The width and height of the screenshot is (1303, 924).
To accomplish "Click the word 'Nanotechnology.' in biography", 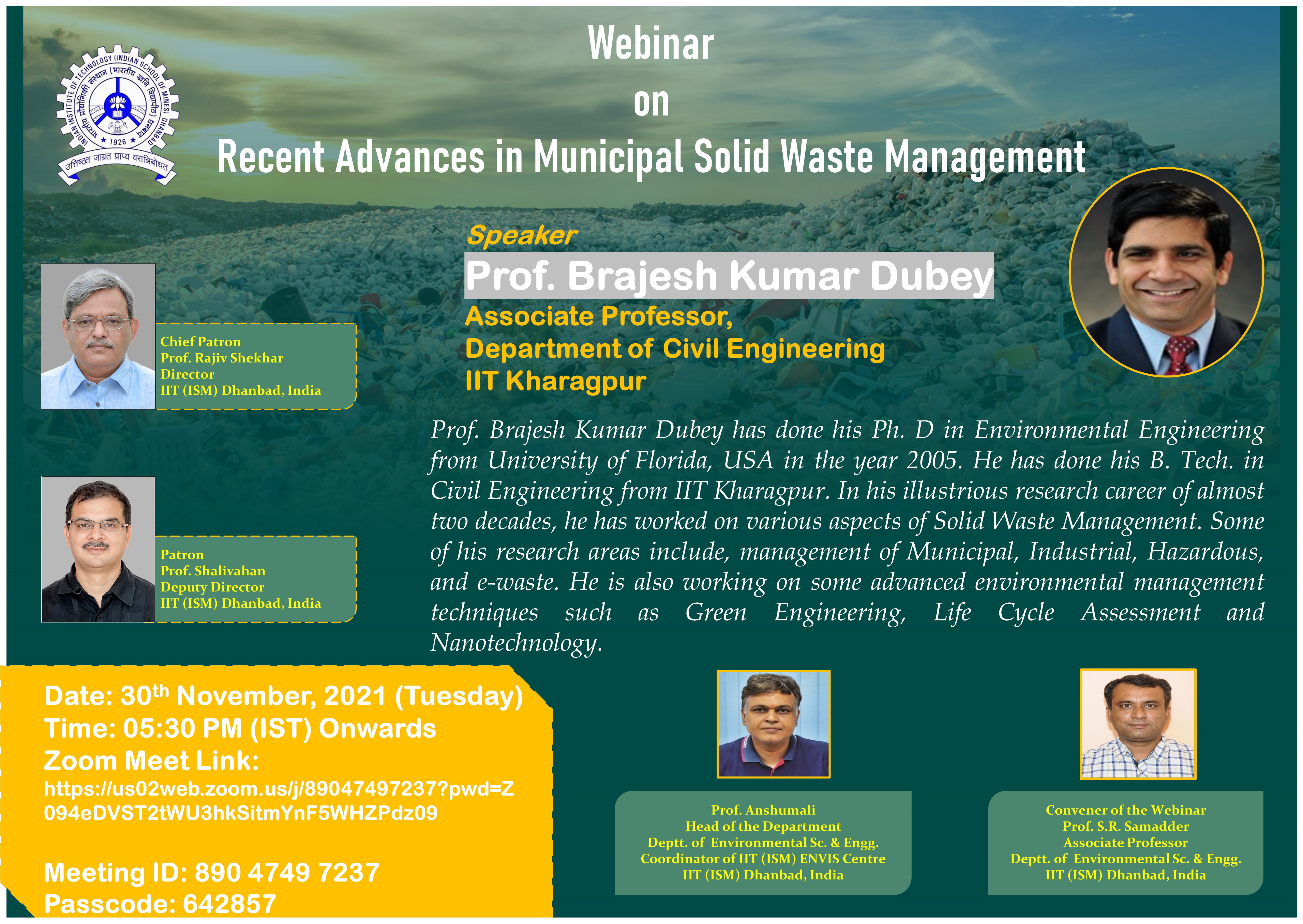I will (x=516, y=644).
